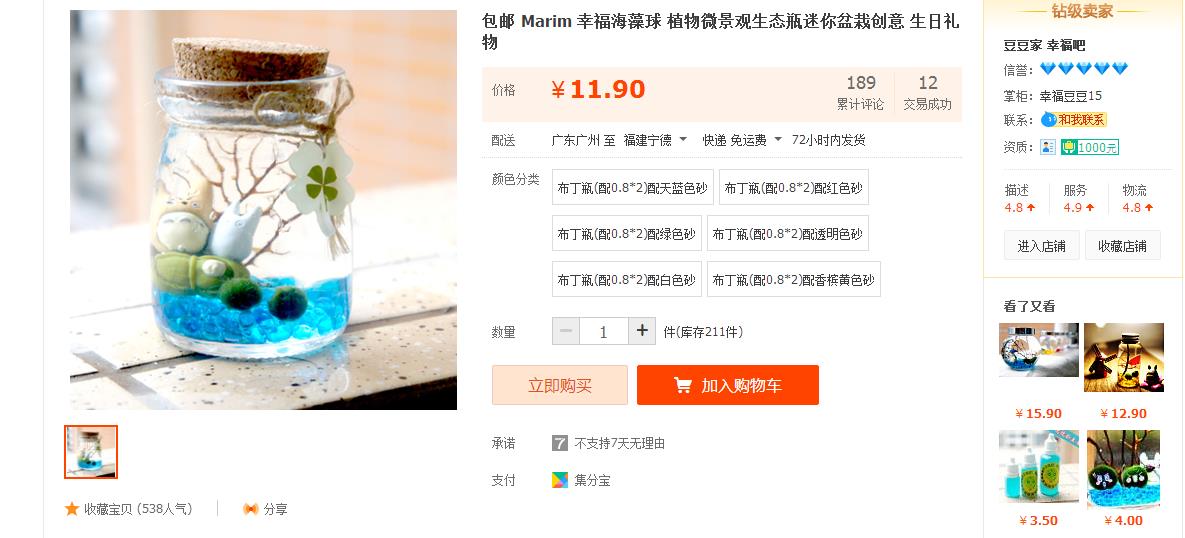
Task: Open the 福建宁德 destination dropdown
Action: pos(655,140)
